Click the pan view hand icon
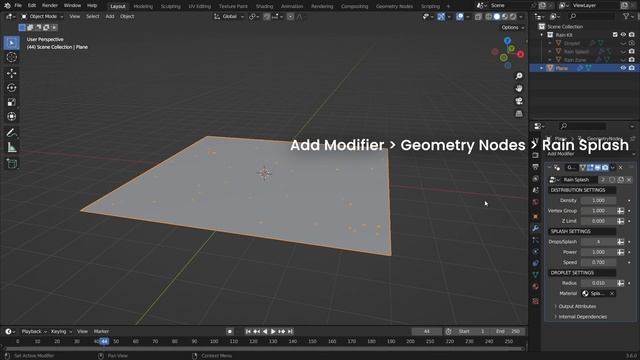The height and width of the screenshot is (360, 640). coord(519,88)
